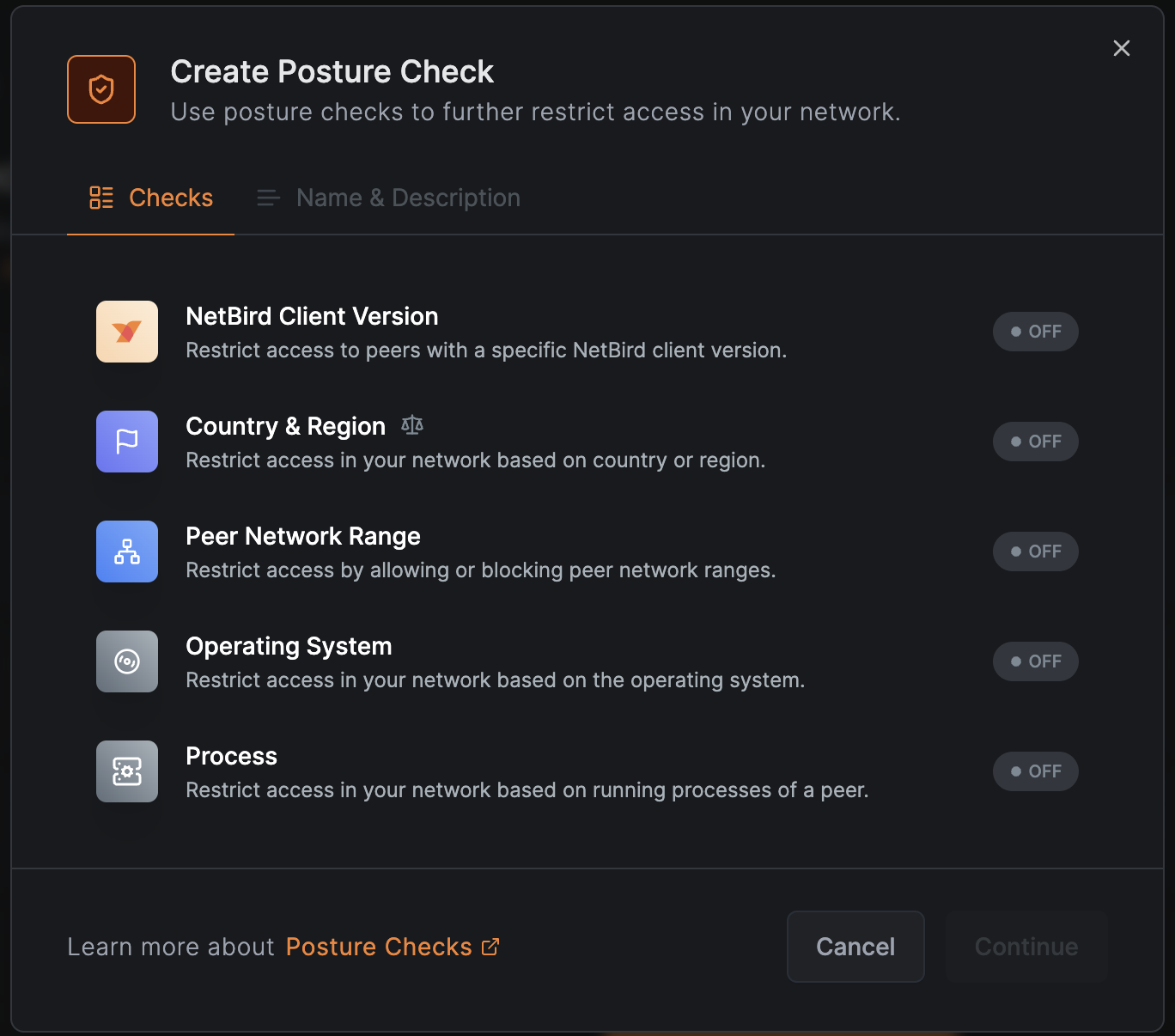Toggle on the Country & Region check

click(x=1035, y=442)
